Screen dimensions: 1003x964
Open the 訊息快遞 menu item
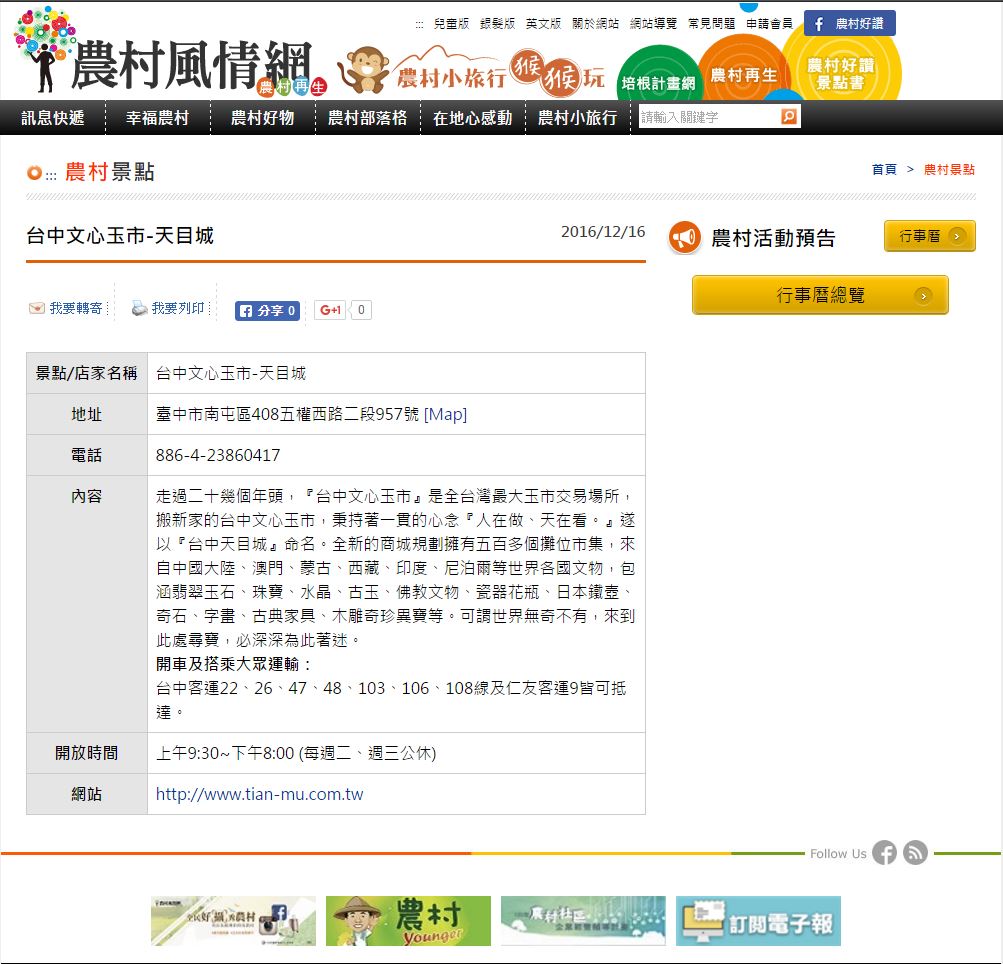click(53, 118)
